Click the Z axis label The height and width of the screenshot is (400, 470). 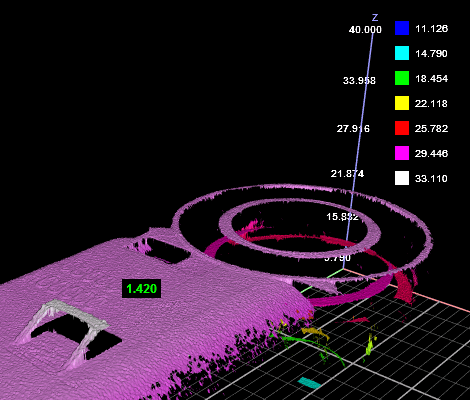(x=375, y=18)
